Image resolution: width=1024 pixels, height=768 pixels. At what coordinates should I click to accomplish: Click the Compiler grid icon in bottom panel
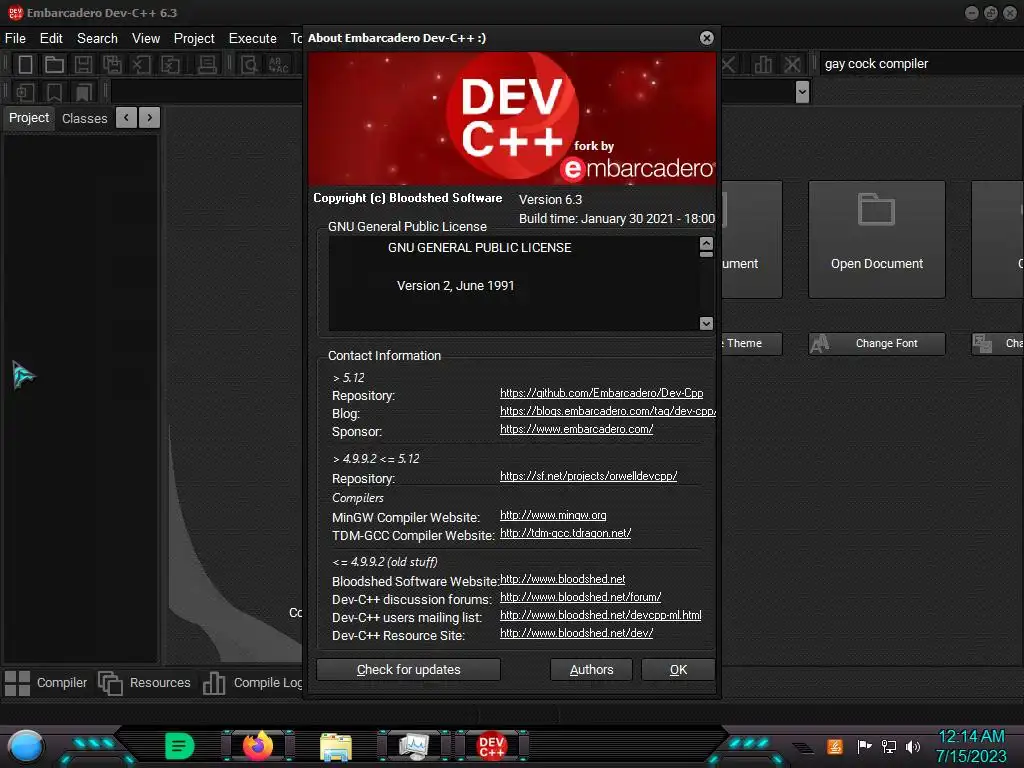17,683
